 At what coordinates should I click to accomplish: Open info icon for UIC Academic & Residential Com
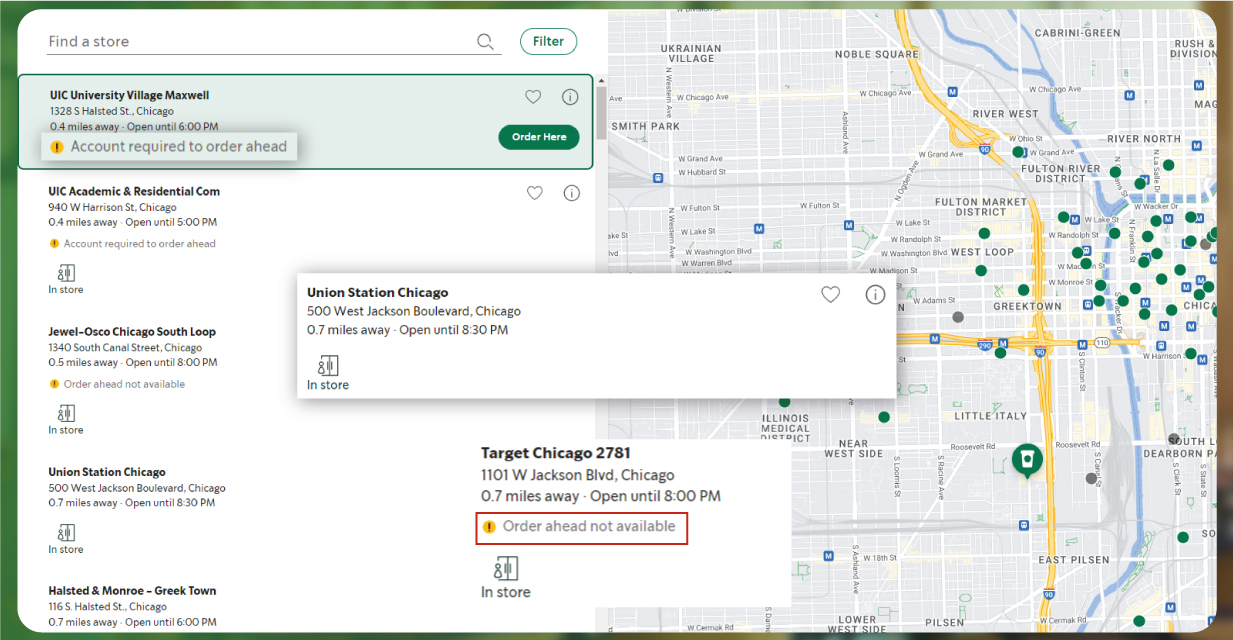click(x=572, y=193)
